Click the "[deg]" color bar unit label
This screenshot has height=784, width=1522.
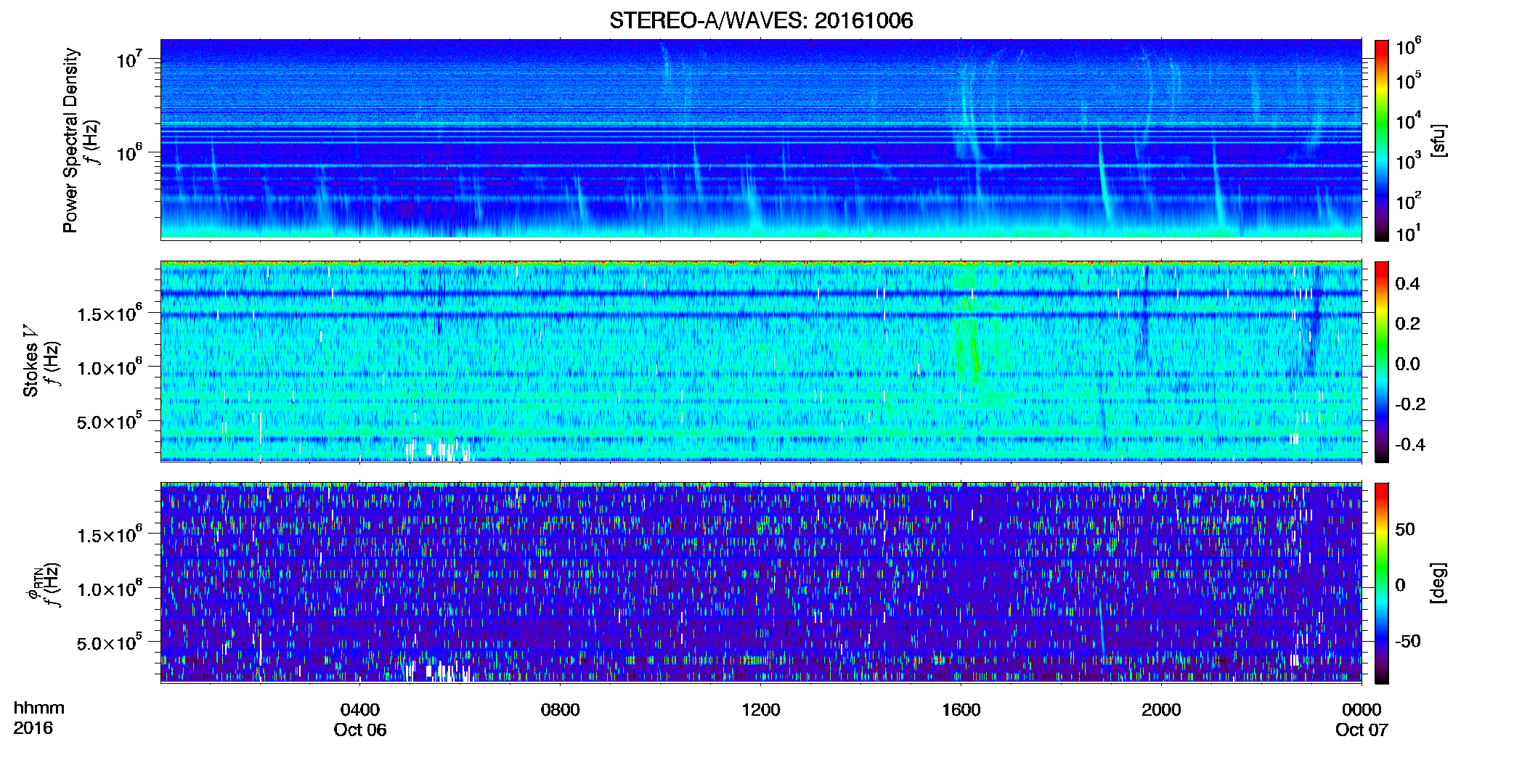(x=1438, y=583)
